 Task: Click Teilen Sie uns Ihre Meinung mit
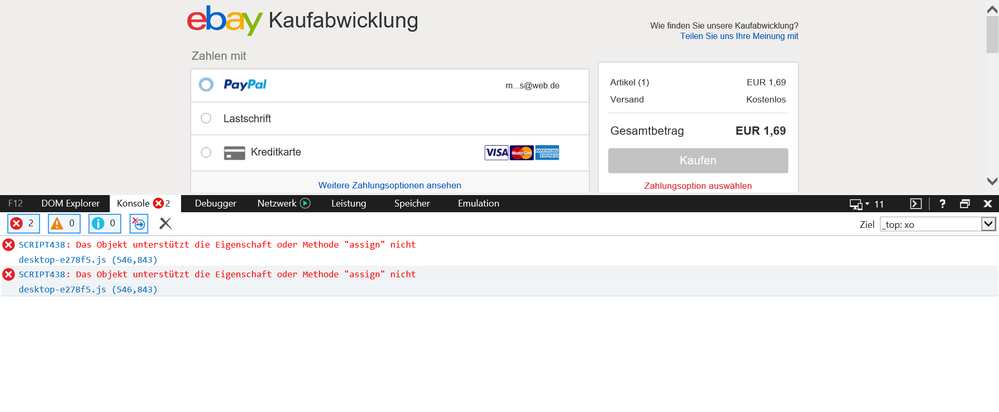click(x=739, y=36)
